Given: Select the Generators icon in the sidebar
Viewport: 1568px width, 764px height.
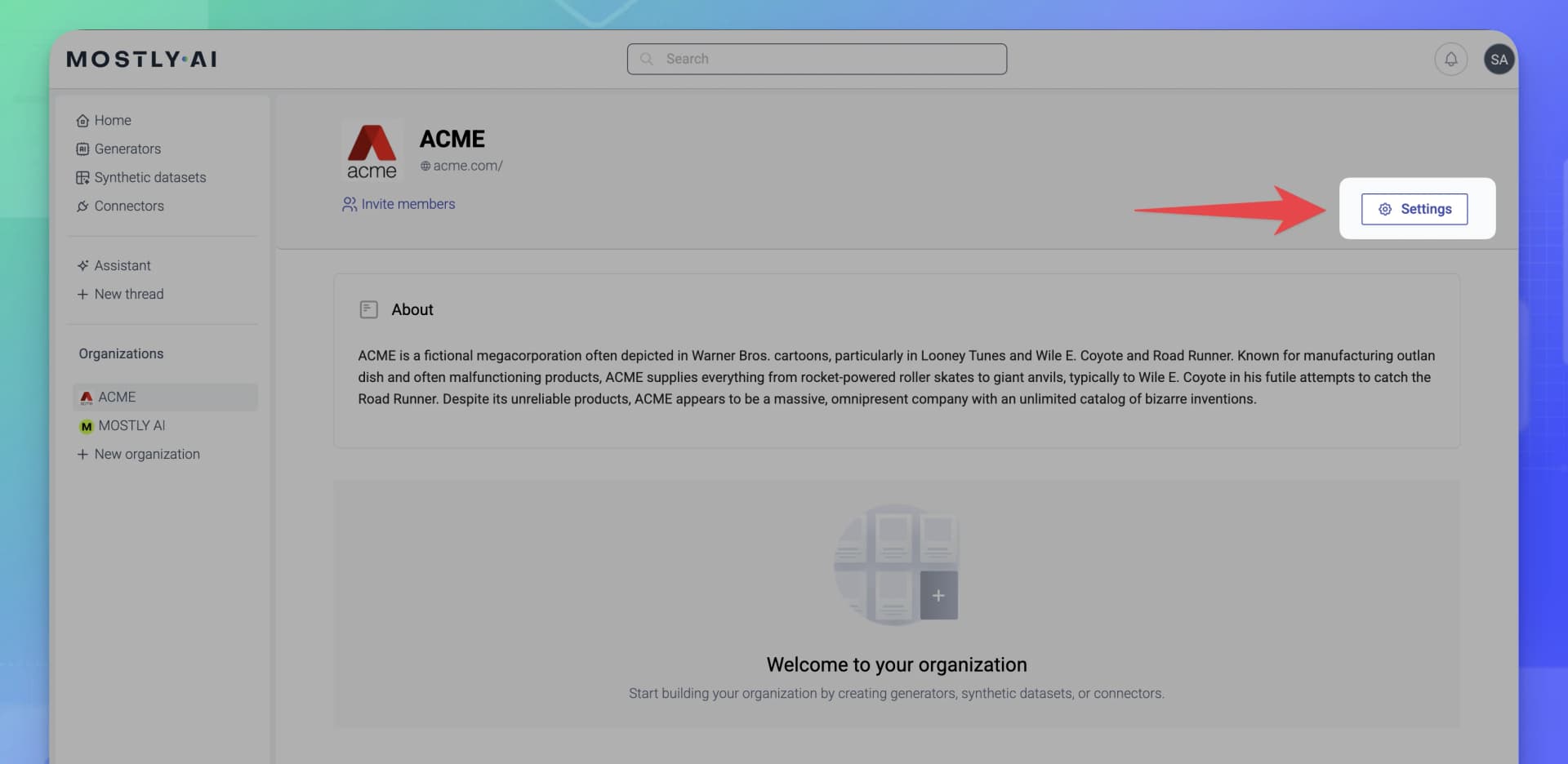Looking at the screenshot, I should 82,149.
